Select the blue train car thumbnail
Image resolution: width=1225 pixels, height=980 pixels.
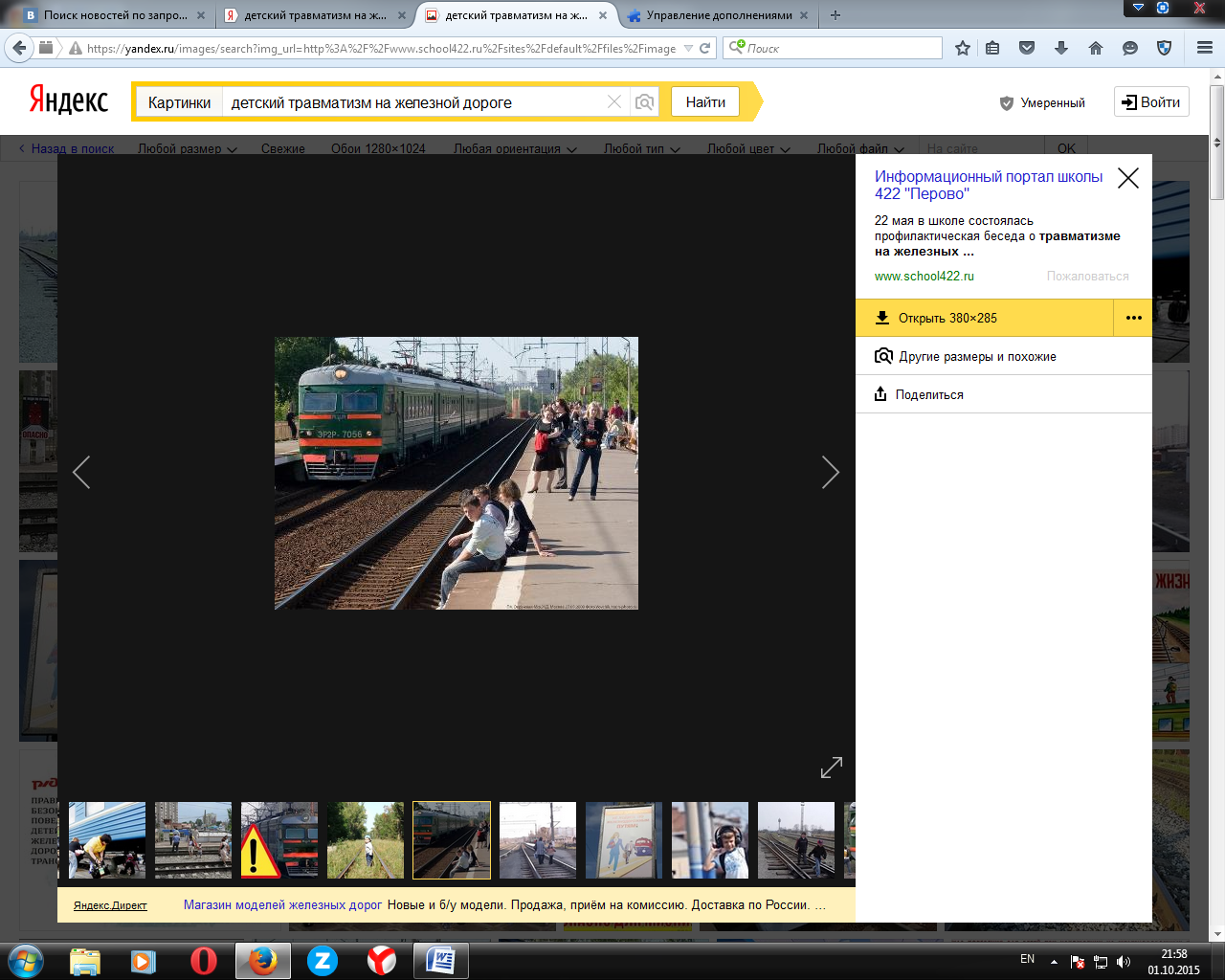pos(107,840)
